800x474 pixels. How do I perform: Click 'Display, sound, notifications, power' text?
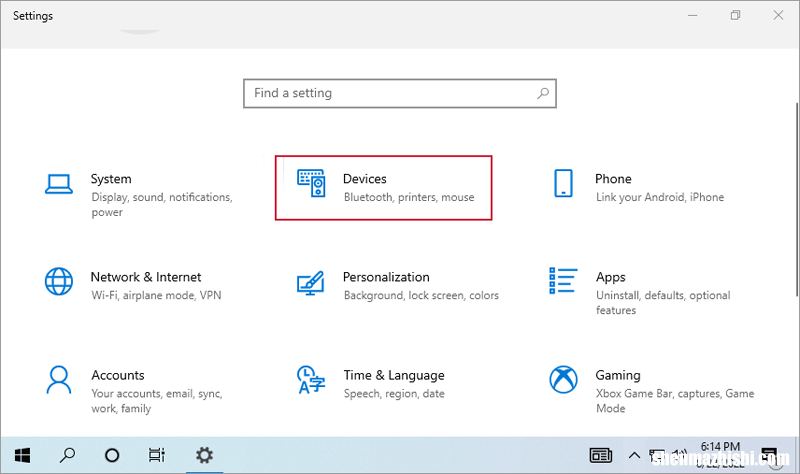coord(162,205)
